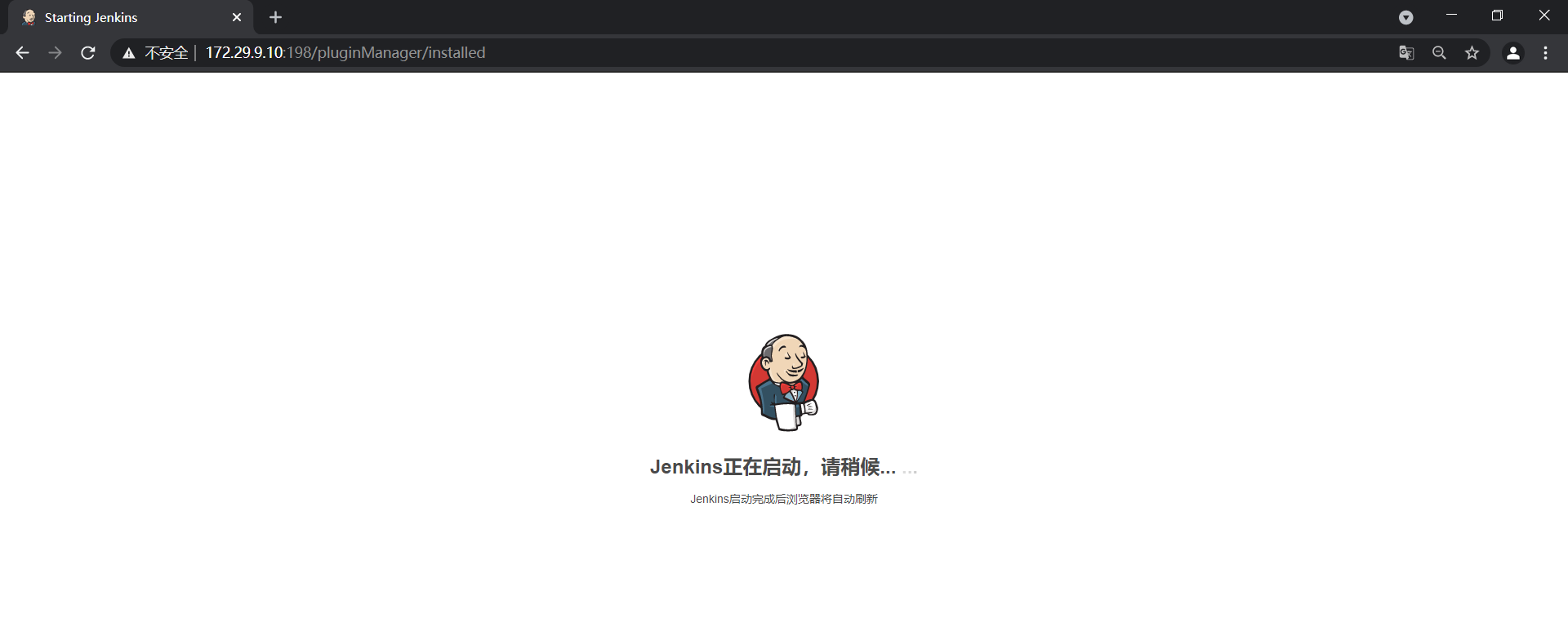The image size is (1568, 618).
Task: Reload the Jenkins page
Action: coord(88,53)
